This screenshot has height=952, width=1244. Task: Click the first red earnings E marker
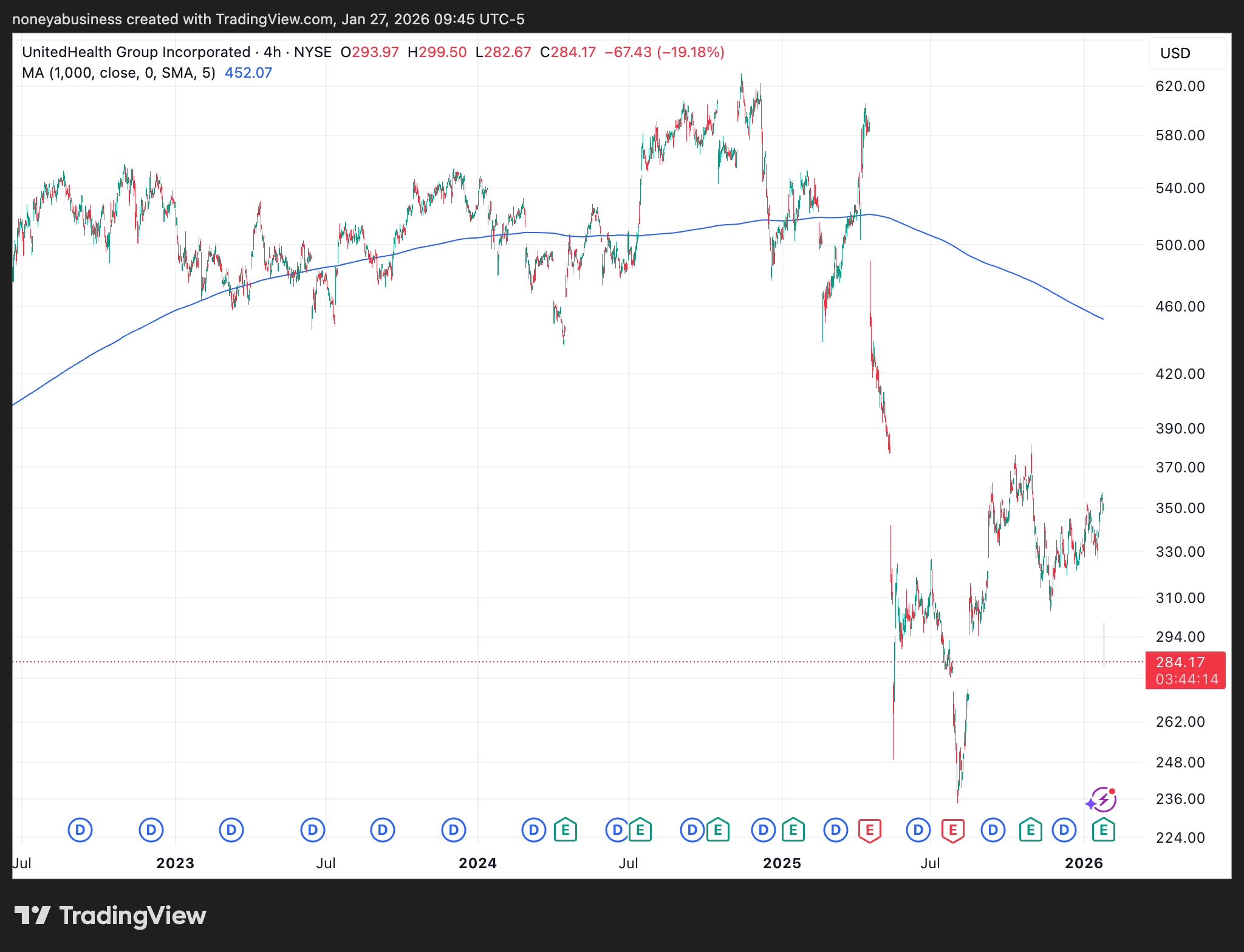[x=869, y=829]
